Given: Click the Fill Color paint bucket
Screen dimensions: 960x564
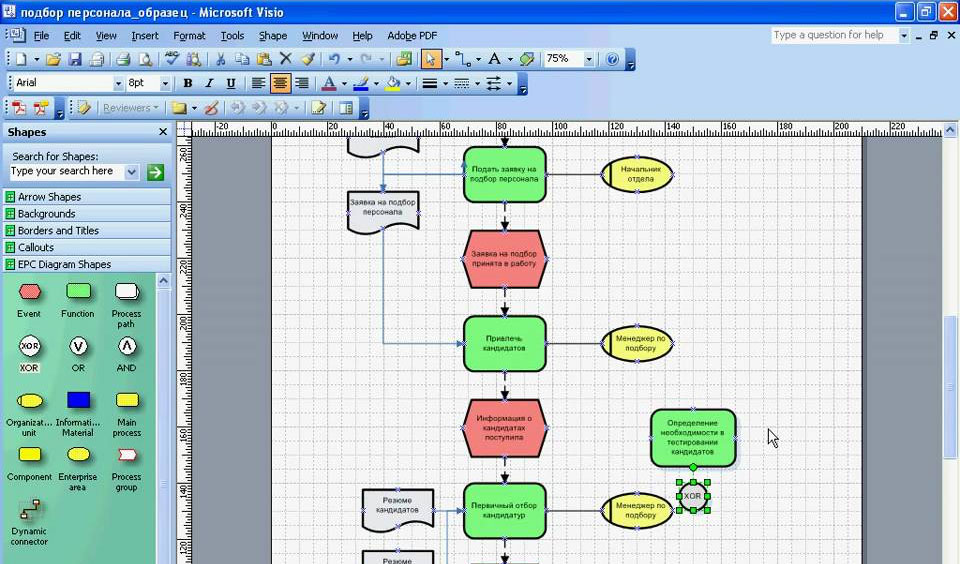Looking at the screenshot, I should pos(393,84).
